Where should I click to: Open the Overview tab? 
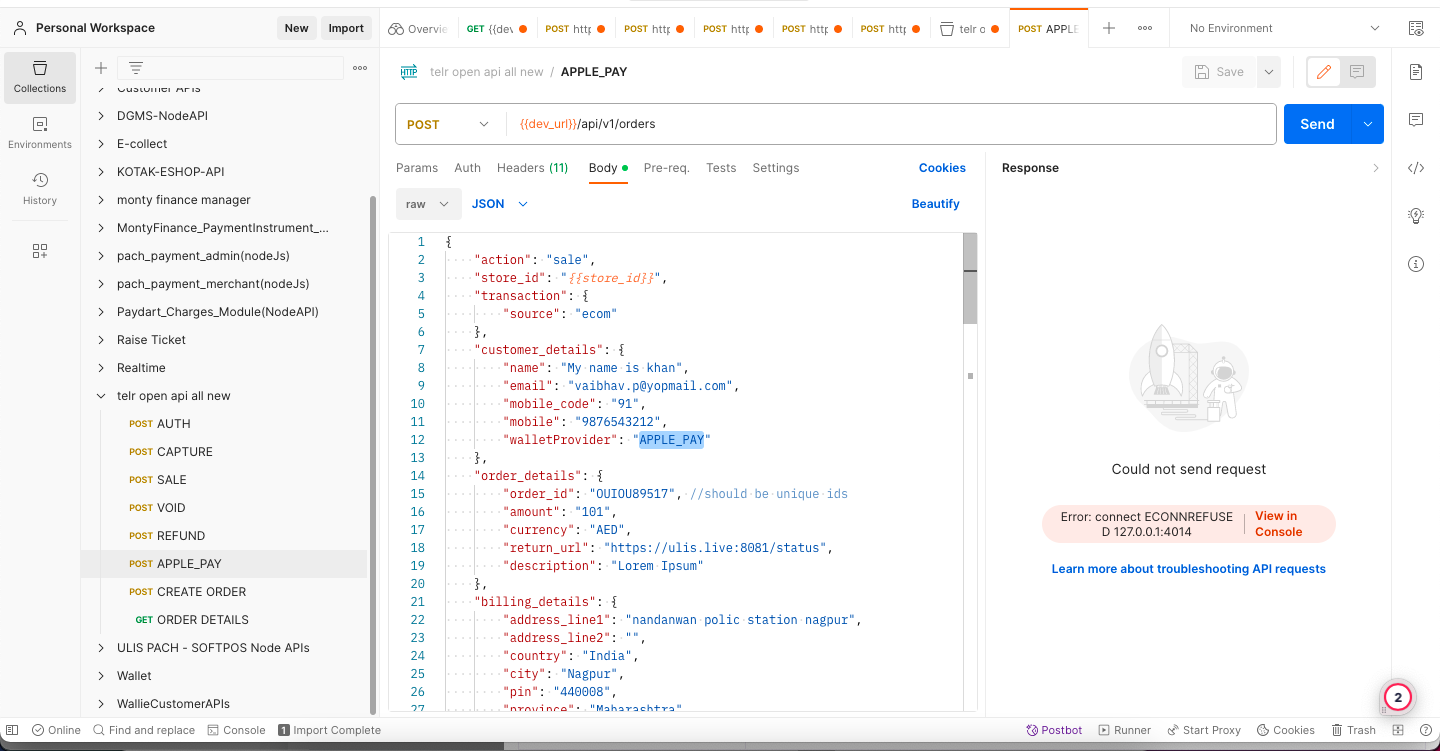(x=418, y=29)
